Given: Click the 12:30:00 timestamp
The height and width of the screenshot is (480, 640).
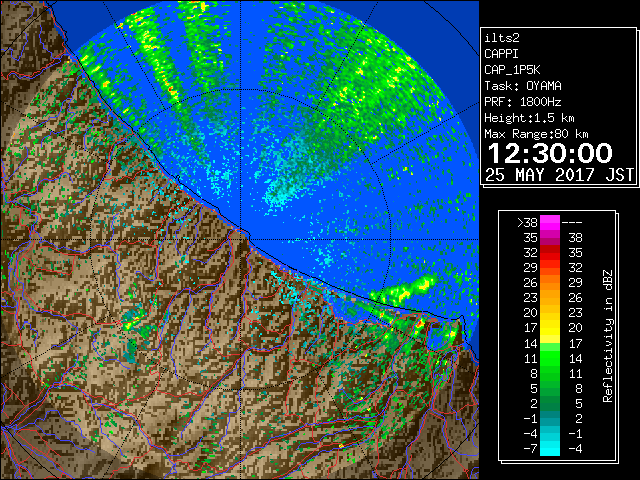Looking at the screenshot, I should [550, 153].
